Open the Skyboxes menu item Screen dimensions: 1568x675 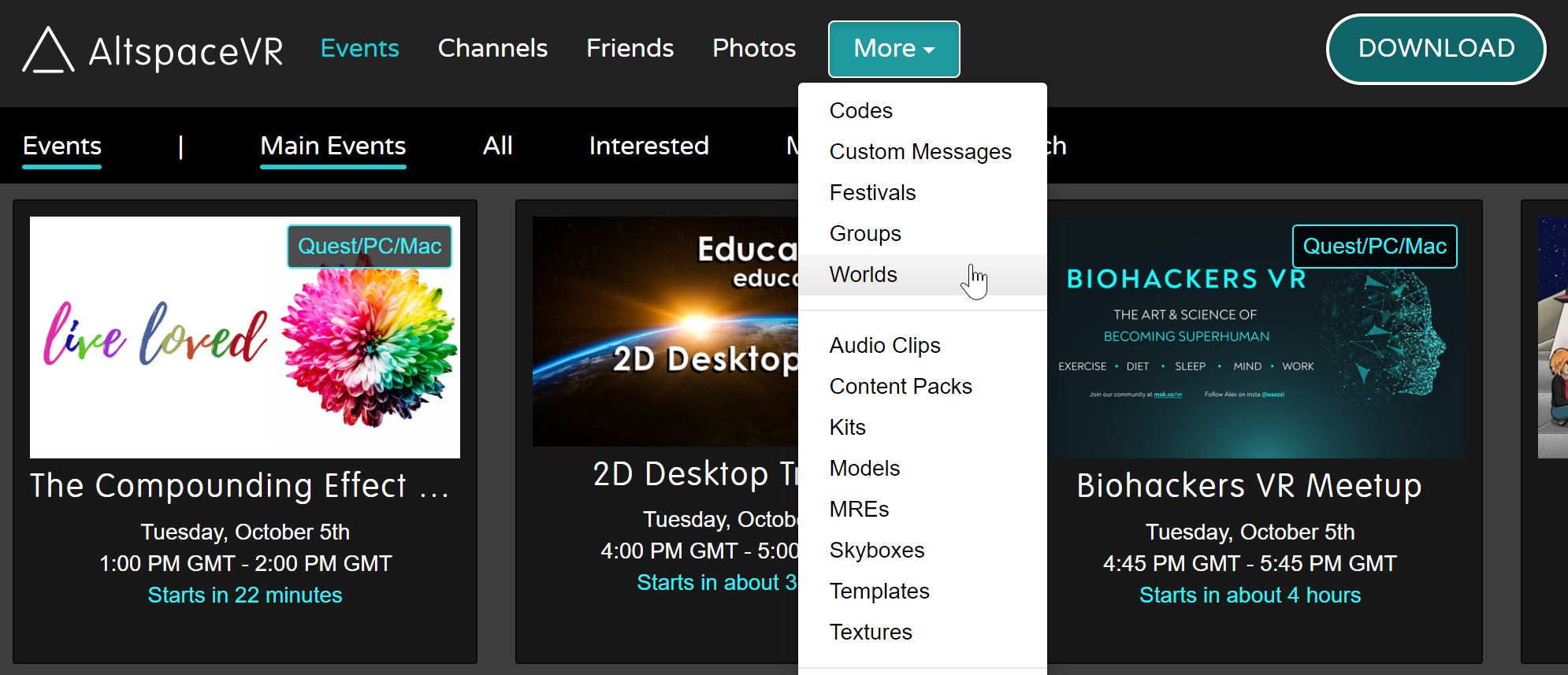[876, 551]
